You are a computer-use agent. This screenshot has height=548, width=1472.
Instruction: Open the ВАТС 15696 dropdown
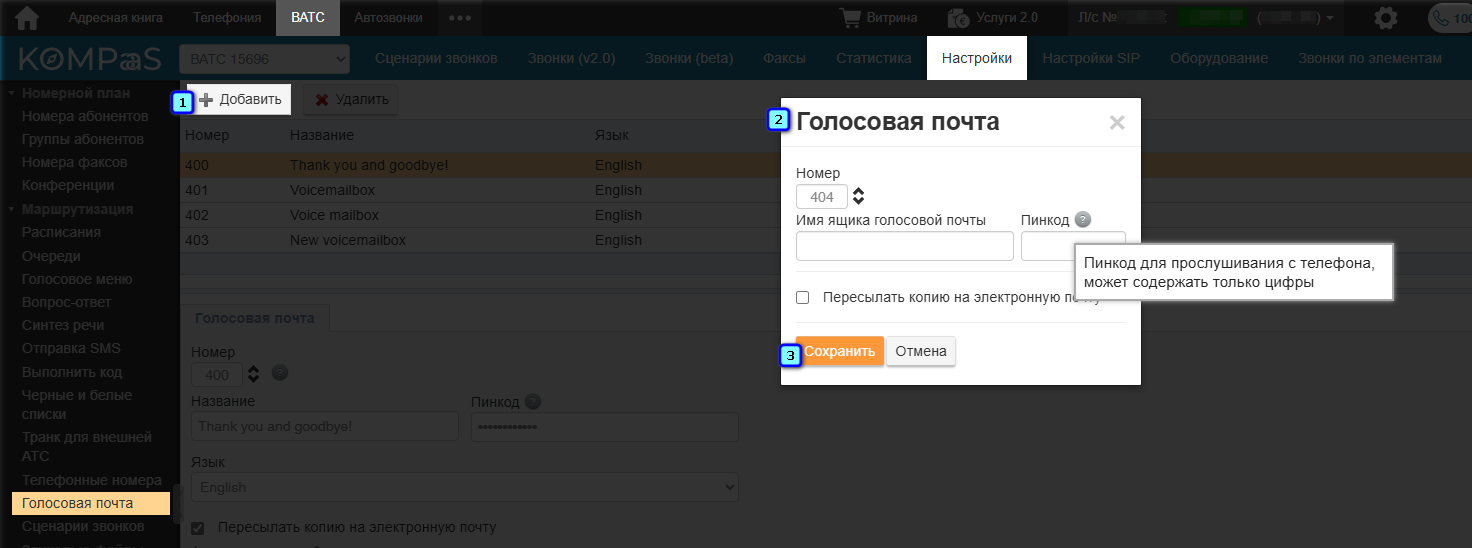point(264,59)
